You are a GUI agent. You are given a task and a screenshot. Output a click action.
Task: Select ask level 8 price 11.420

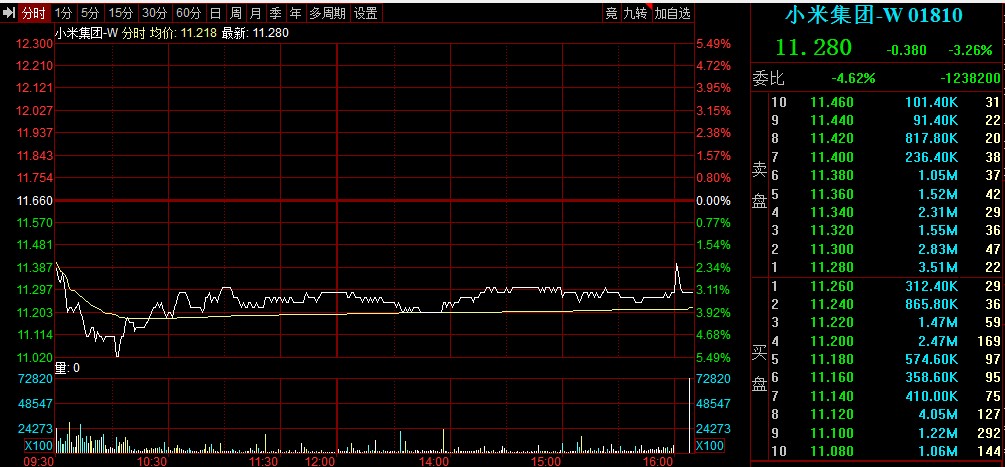[x=831, y=138]
